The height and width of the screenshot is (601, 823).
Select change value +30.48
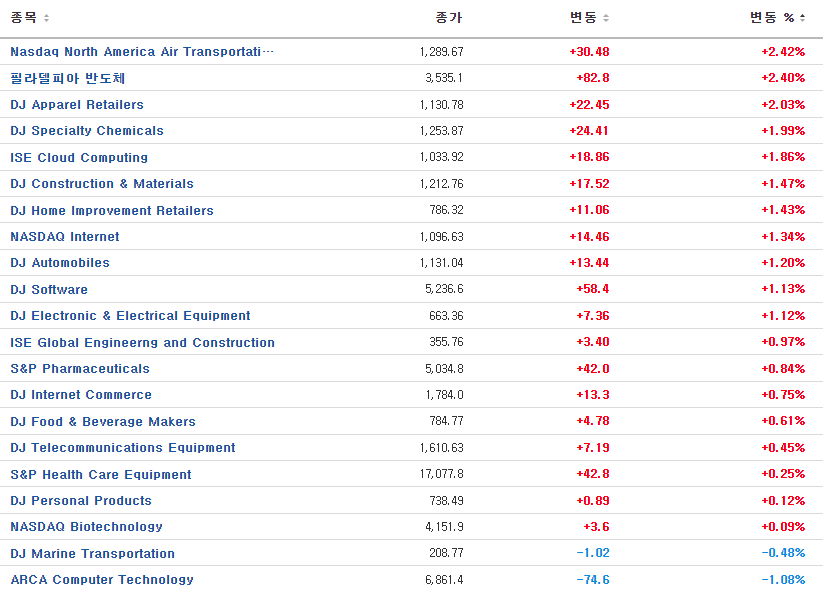pos(589,52)
